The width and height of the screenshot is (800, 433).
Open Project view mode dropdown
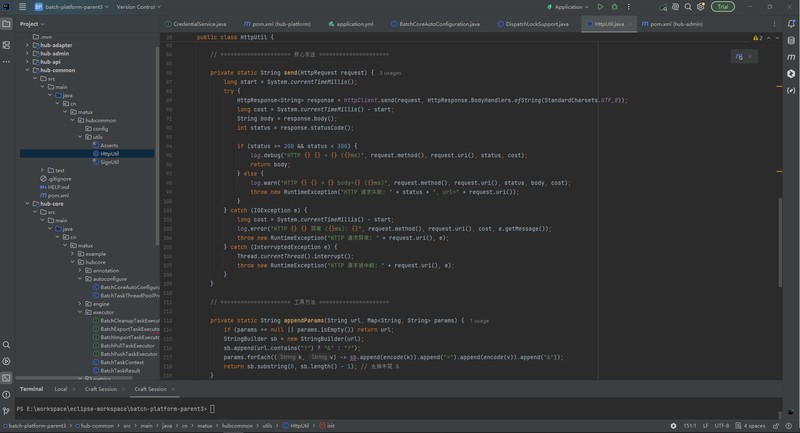[32, 24]
